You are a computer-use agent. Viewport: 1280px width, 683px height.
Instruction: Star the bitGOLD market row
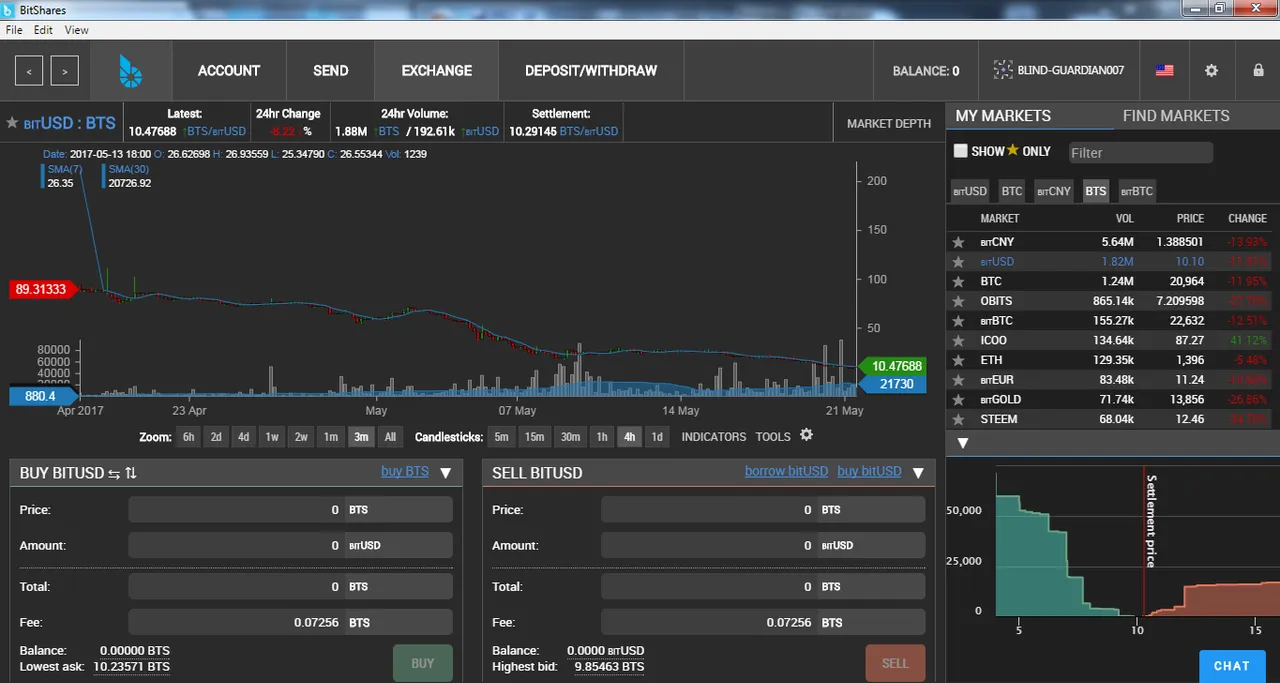pyautogui.click(x=958, y=400)
